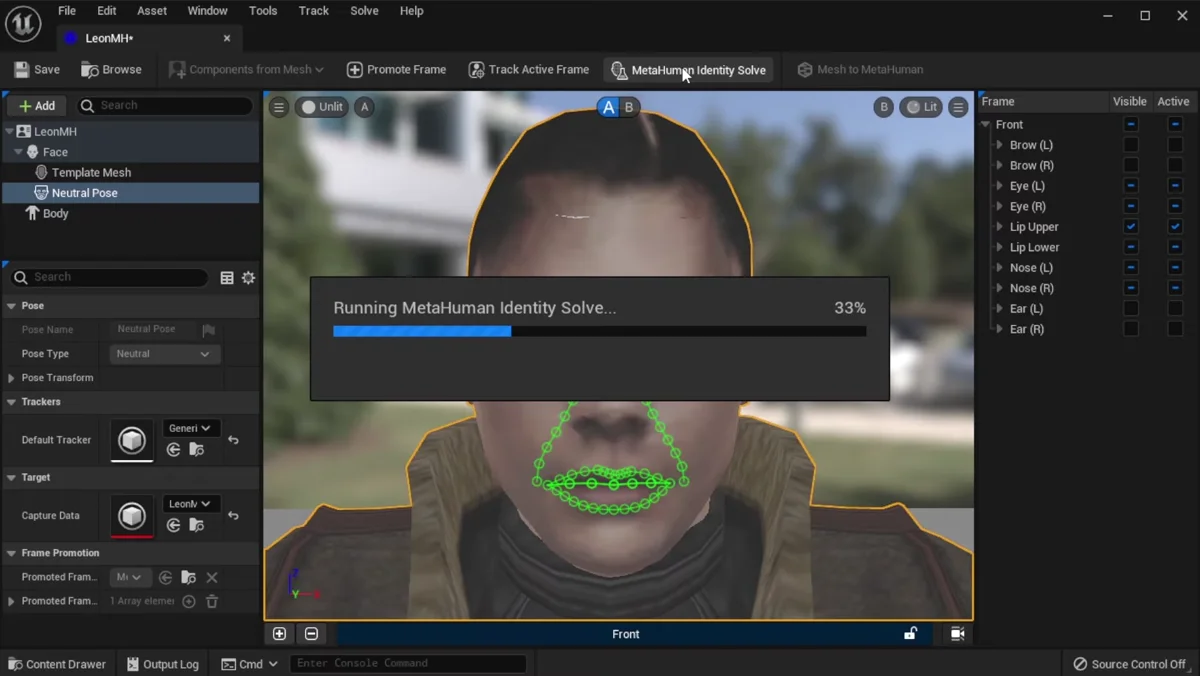
Task: Open the Tools menu
Action: (x=263, y=11)
